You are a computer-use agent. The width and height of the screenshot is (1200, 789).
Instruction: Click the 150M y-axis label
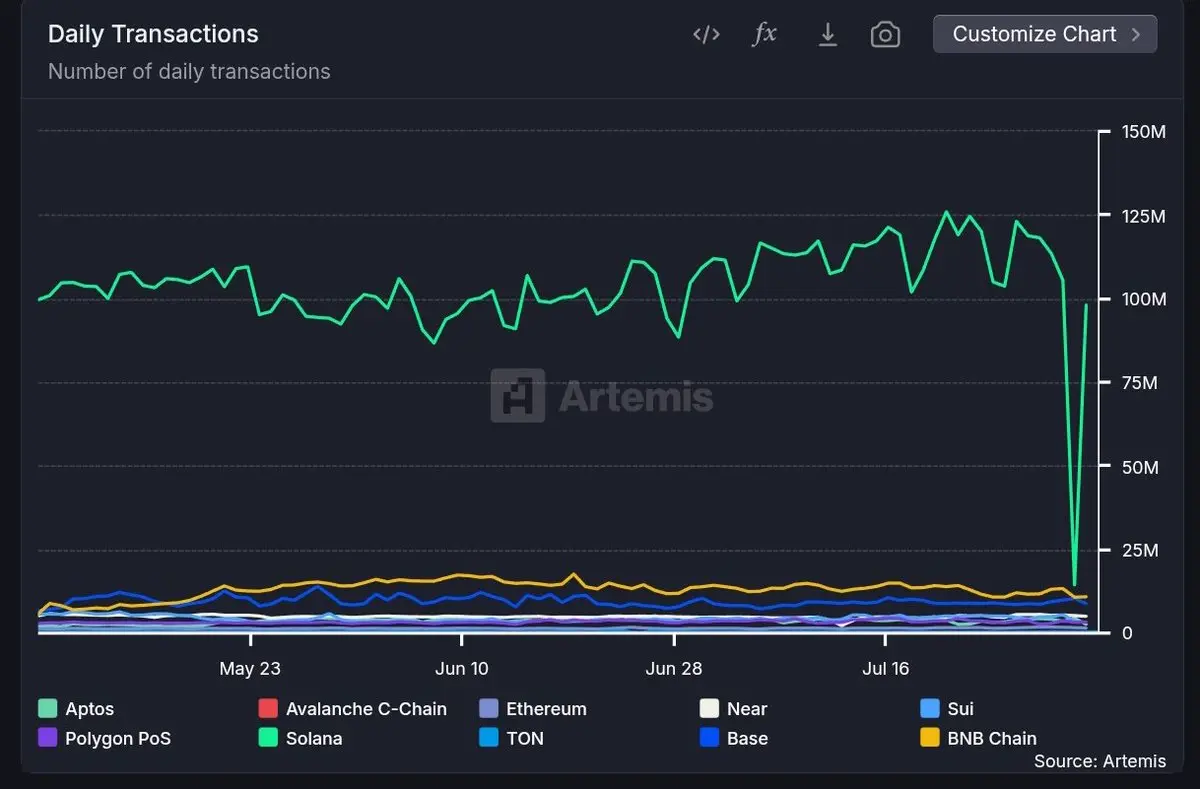pyautogui.click(x=1143, y=132)
